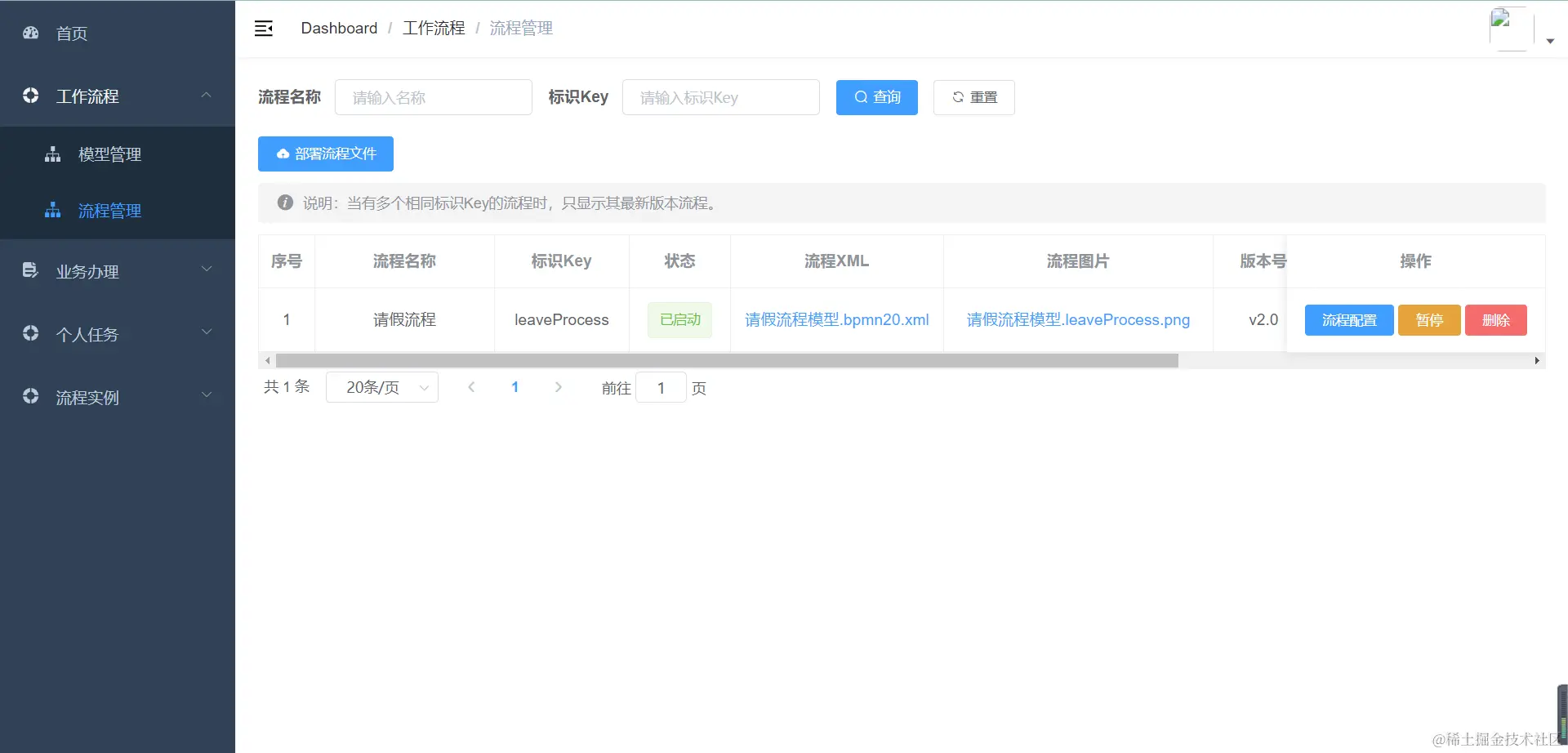Click 流程实例 sidebar menu label
This screenshot has height=753, width=1568.
87,398
